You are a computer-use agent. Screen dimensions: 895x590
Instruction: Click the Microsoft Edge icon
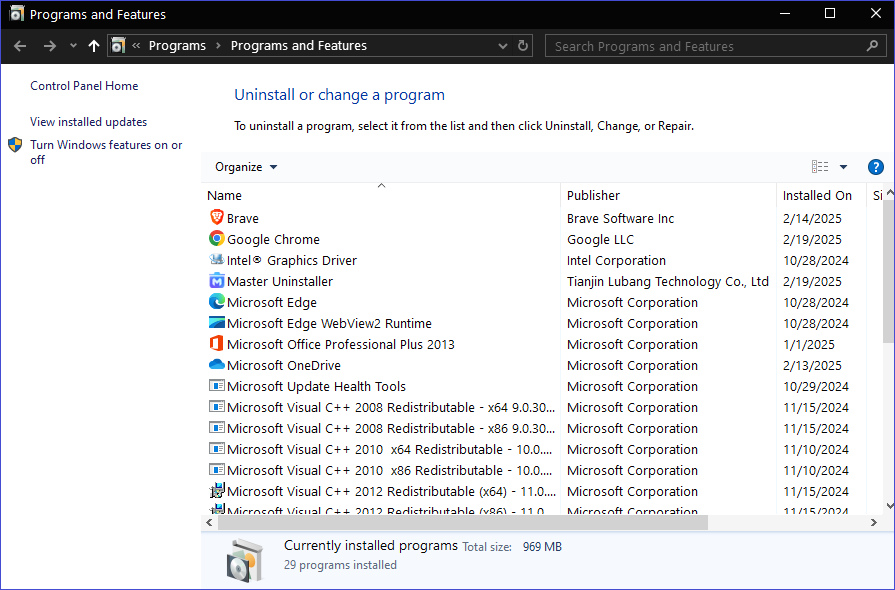point(216,301)
